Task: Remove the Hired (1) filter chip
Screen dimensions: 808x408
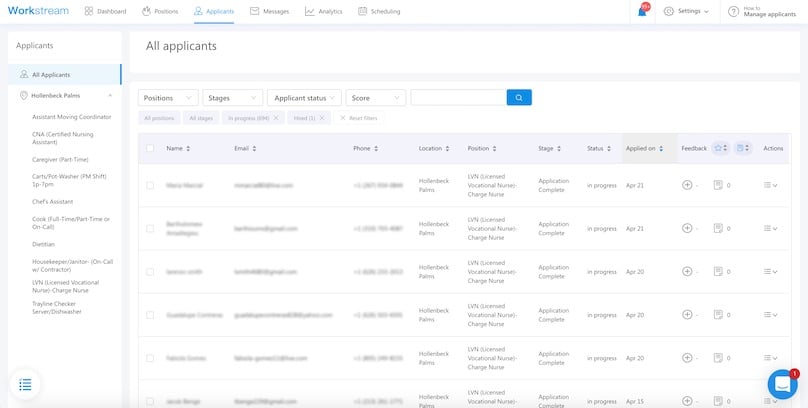Action: [x=322, y=118]
